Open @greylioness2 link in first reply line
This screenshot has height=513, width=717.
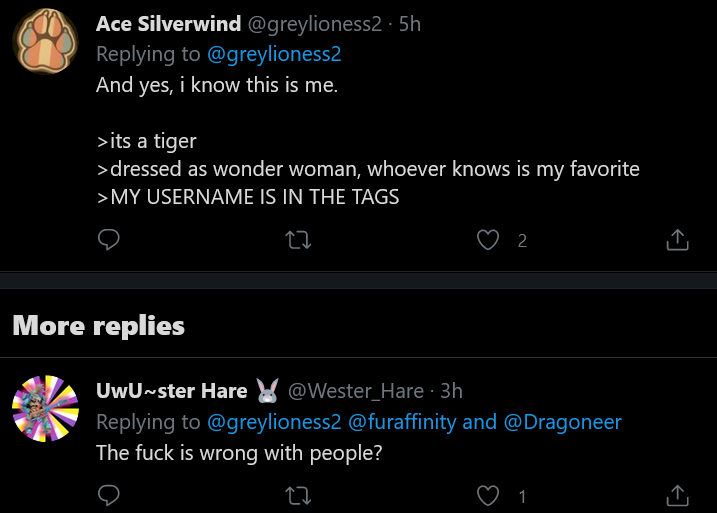click(274, 54)
